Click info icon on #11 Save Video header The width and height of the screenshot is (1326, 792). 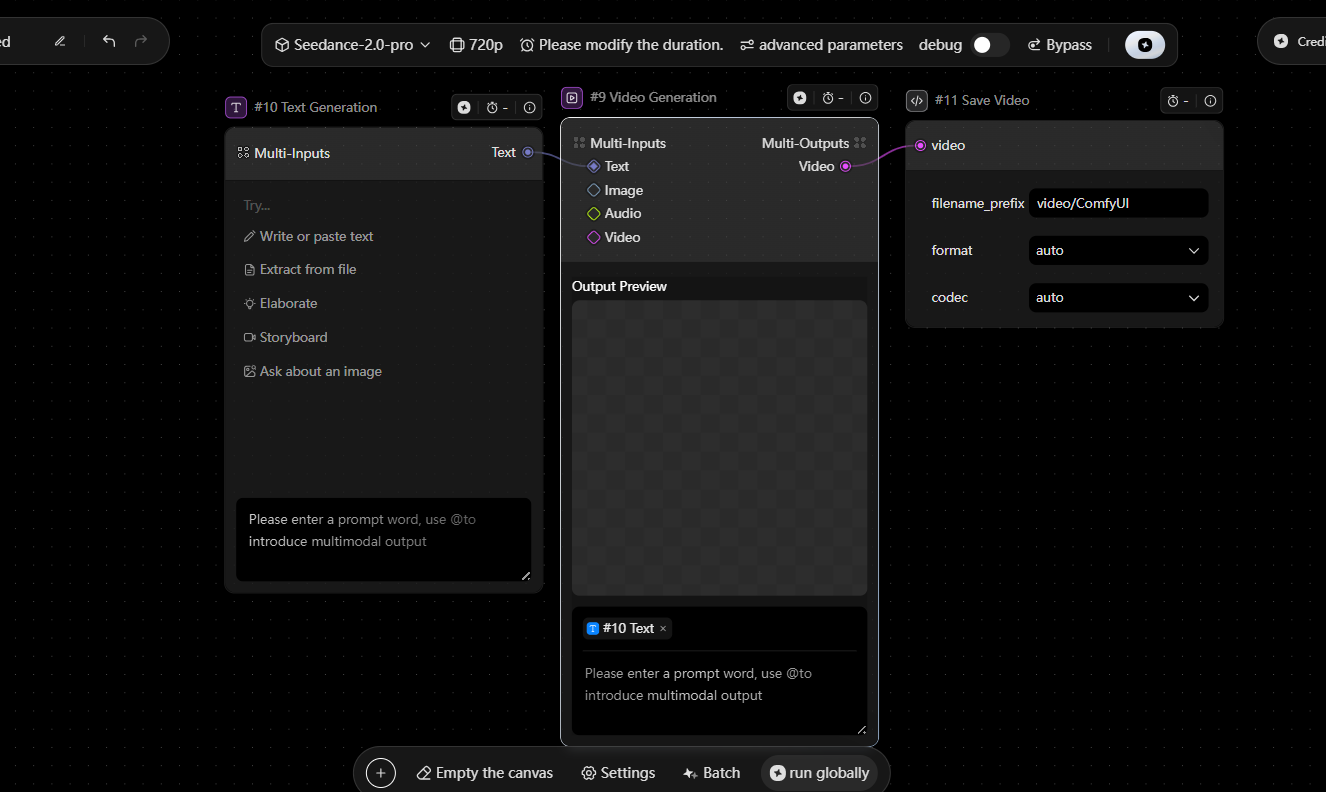pos(1210,100)
